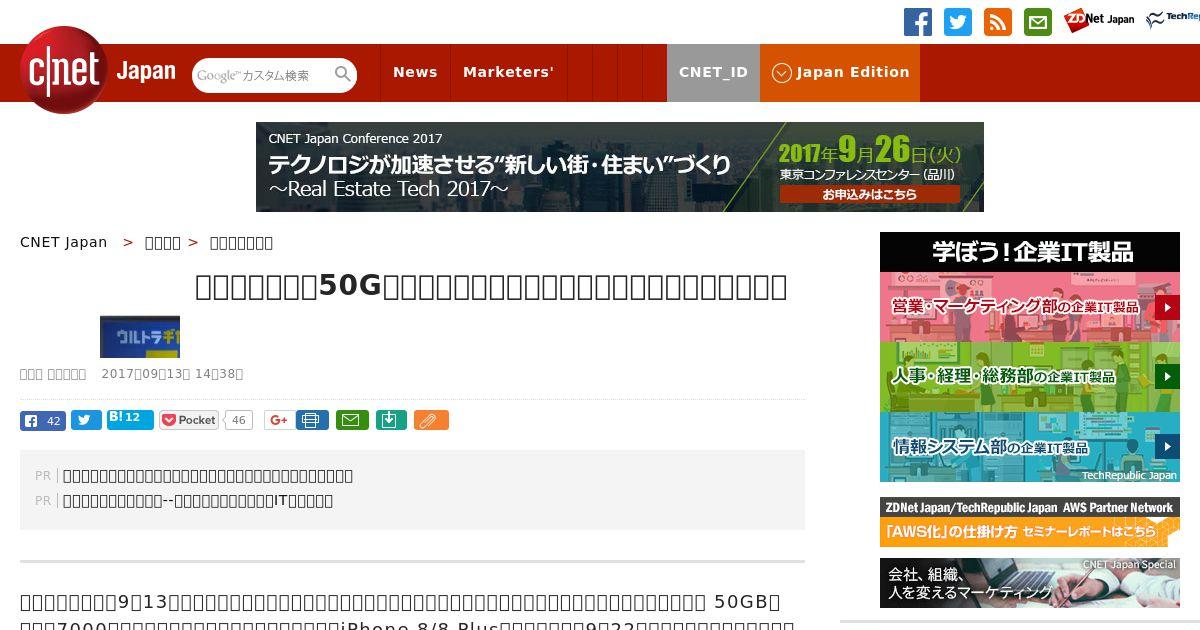The image size is (1200, 630).
Task: Open the 人を変えるマーケティング special banner
Action: point(1030,583)
